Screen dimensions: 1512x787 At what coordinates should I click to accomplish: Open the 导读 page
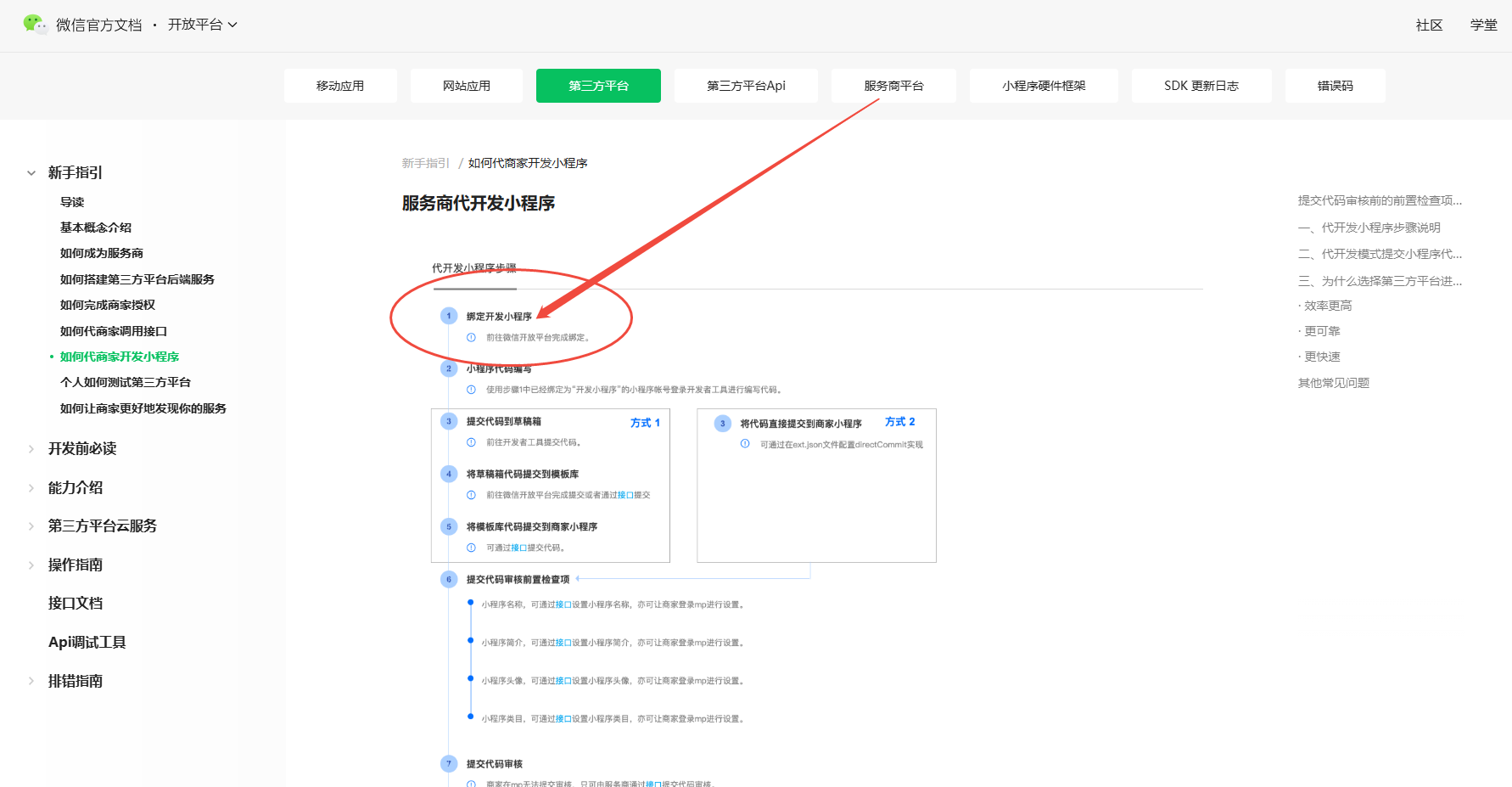click(x=72, y=202)
